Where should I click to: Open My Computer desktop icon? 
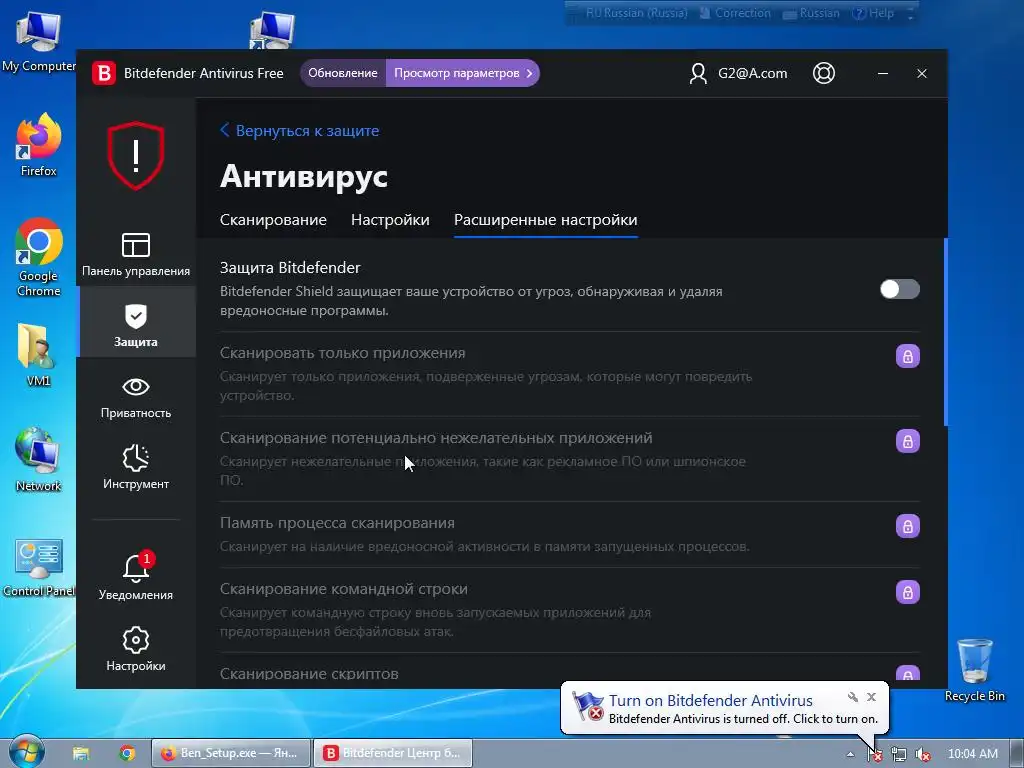point(39,40)
